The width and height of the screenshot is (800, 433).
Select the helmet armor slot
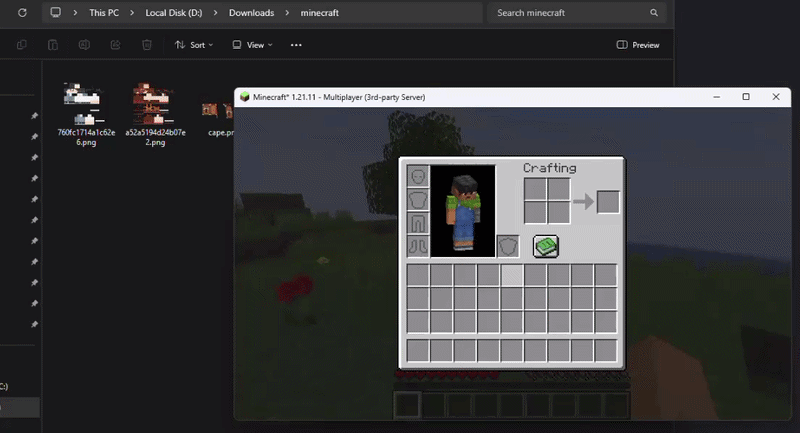(418, 176)
